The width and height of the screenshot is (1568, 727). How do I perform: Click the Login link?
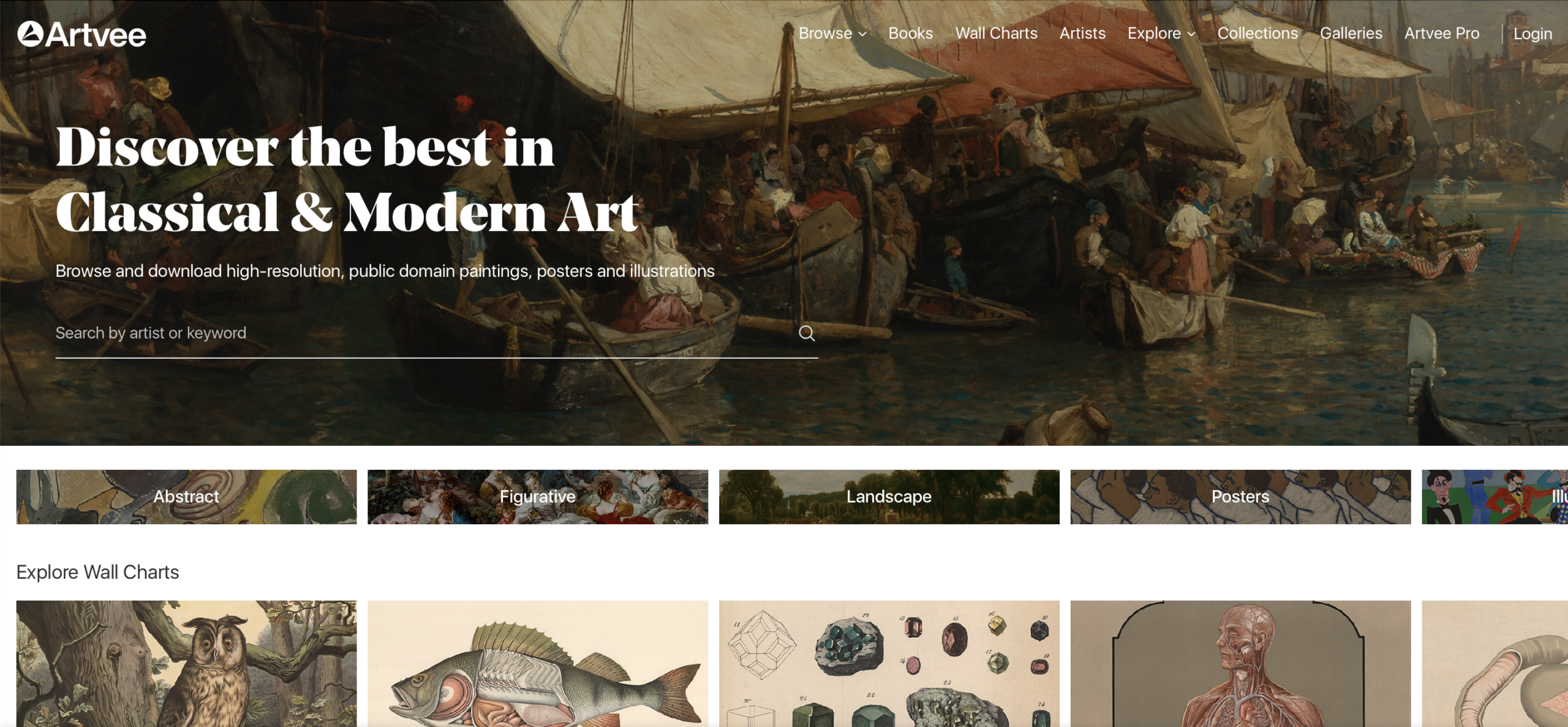(1532, 34)
